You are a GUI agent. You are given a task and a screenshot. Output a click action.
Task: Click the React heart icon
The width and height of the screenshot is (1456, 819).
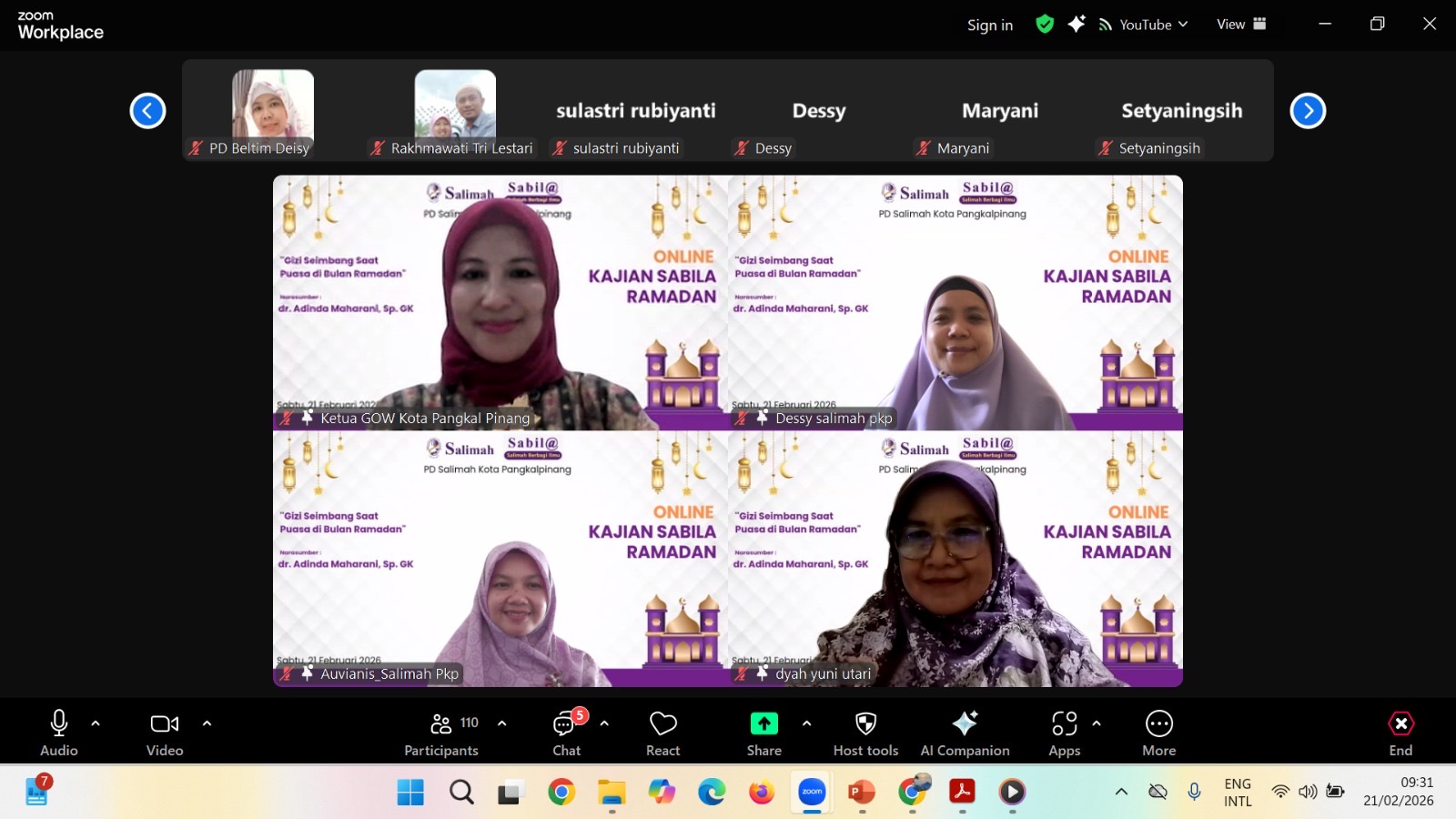point(662,733)
